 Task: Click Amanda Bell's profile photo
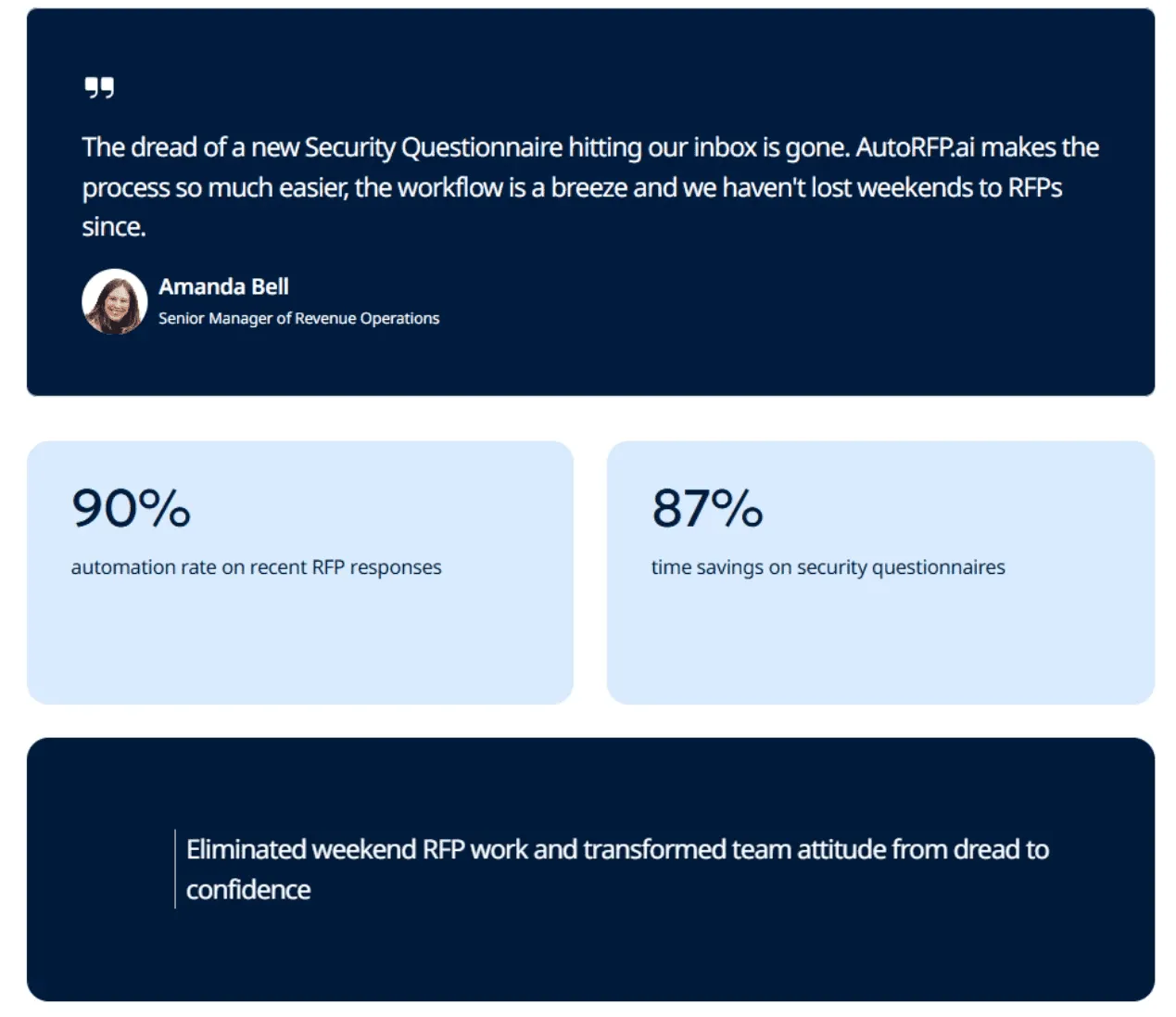[115, 301]
